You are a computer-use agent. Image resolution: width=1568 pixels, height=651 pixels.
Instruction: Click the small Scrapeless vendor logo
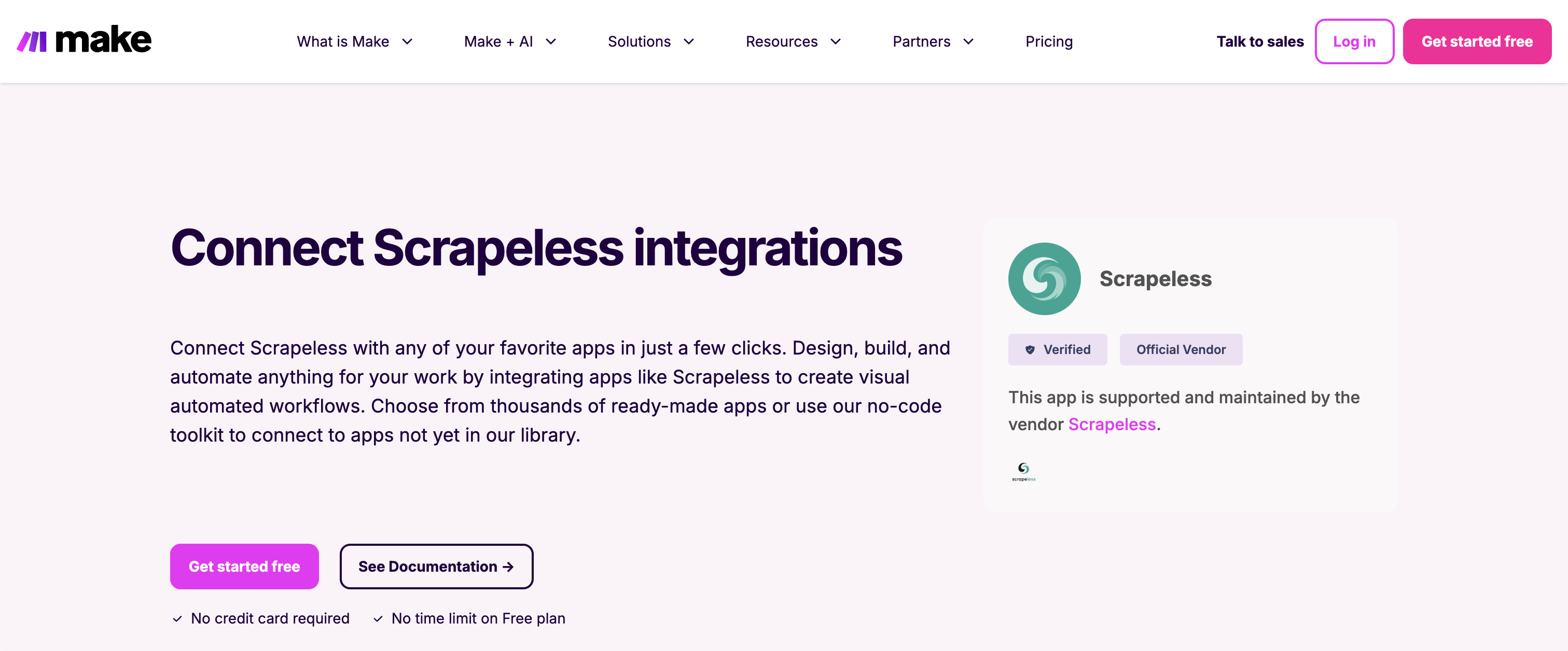point(1023,472)
